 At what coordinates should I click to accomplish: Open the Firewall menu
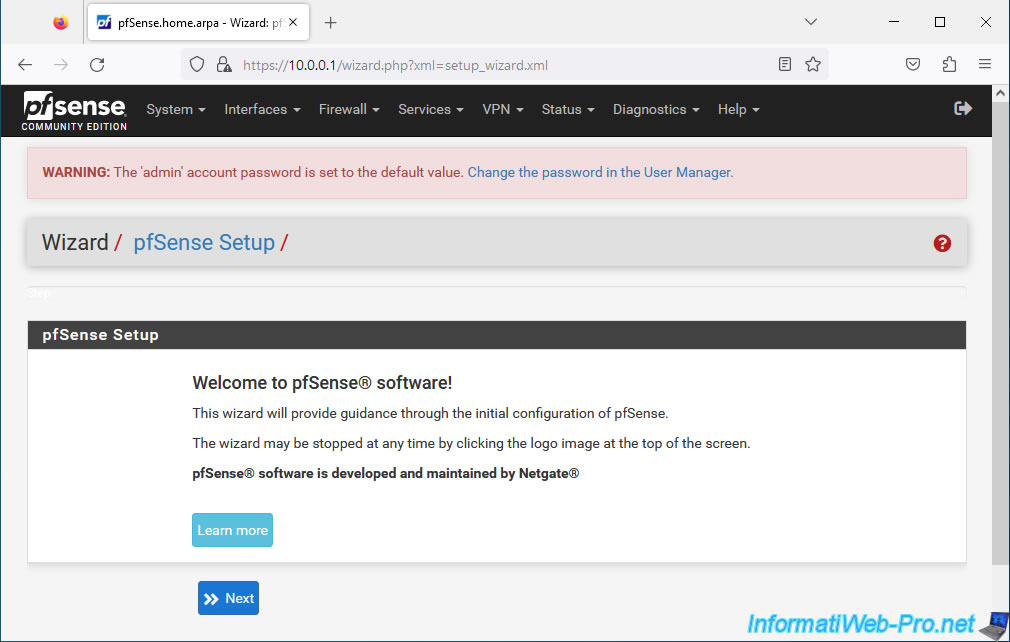pos(349,109)
